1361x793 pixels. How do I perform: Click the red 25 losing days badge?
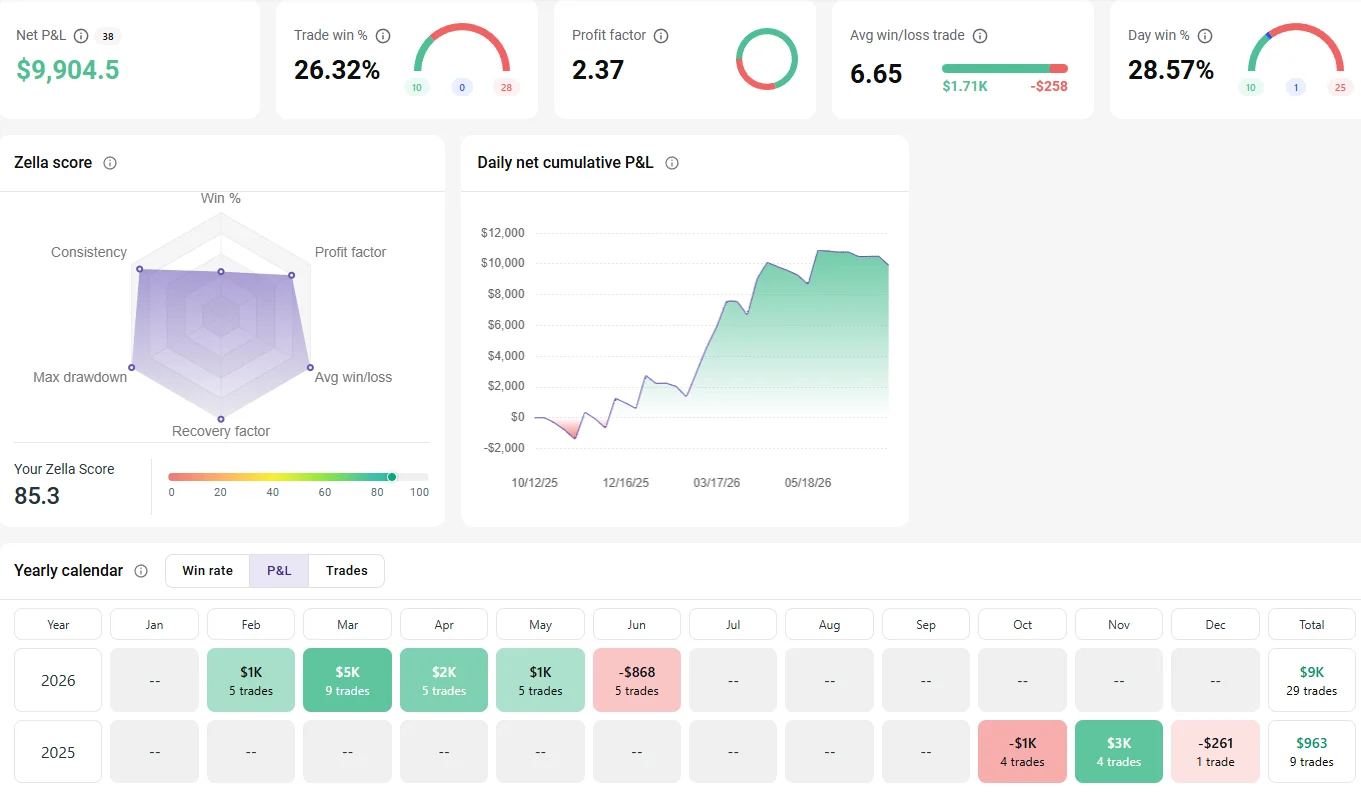[1340, 88]
